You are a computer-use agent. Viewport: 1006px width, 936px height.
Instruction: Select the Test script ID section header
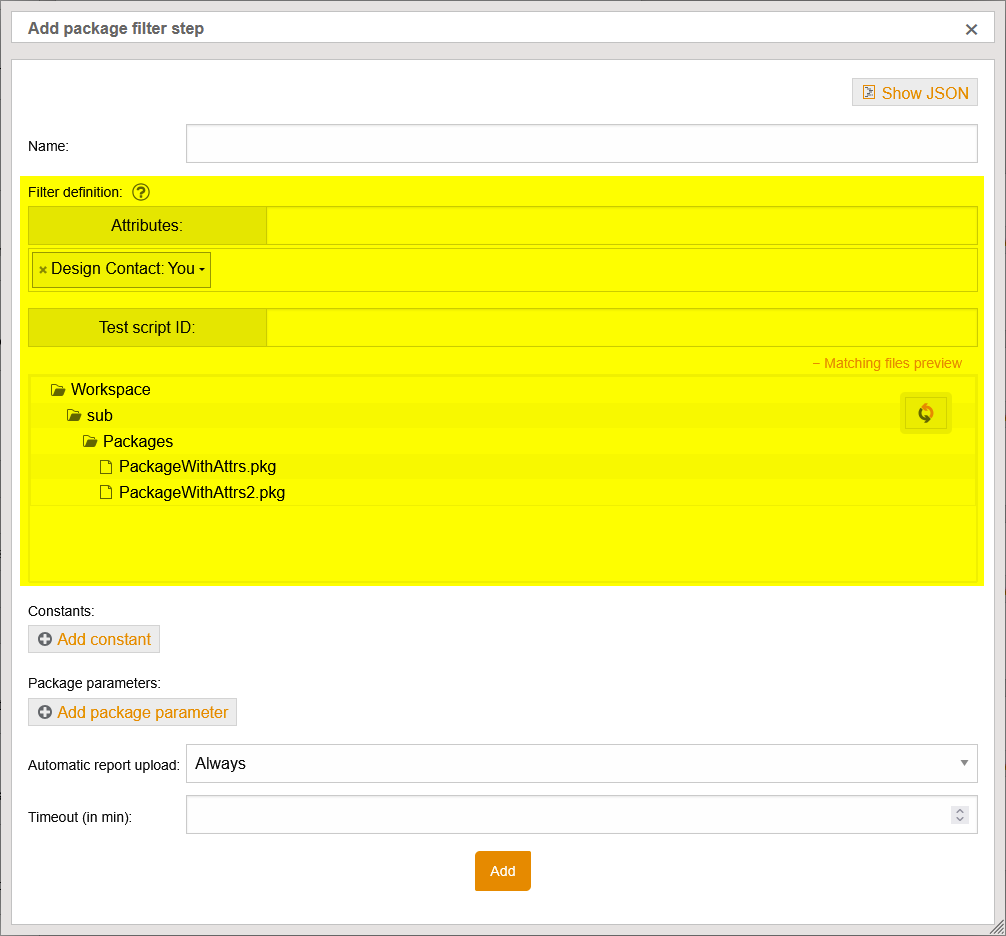pos(147,327)
